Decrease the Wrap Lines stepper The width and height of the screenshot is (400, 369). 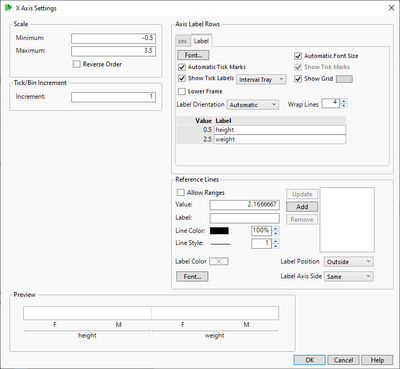(x=344, y=106)
